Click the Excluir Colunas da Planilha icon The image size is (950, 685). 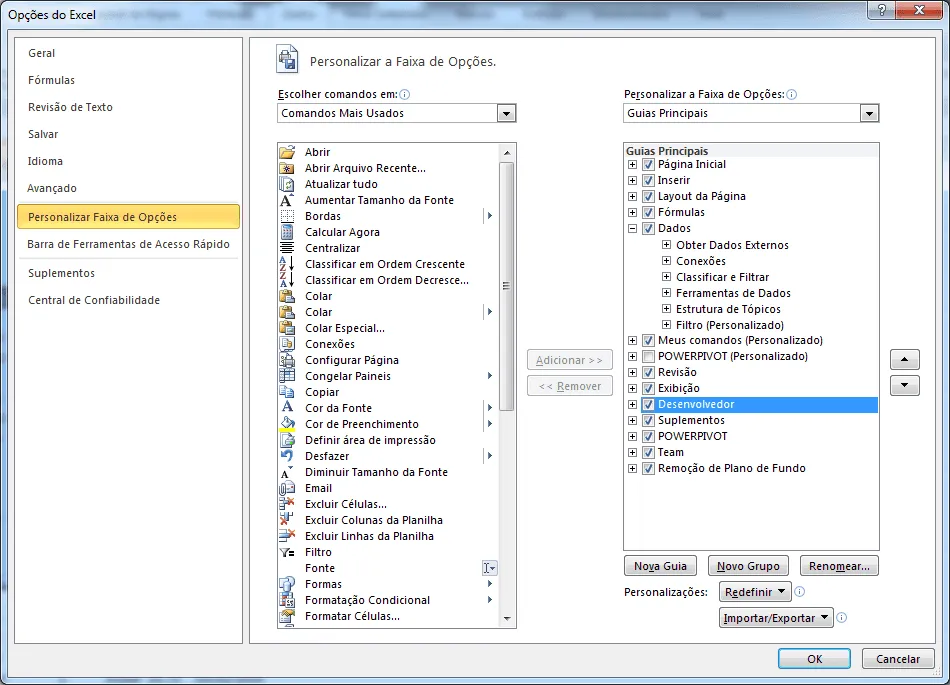[287, 520]
